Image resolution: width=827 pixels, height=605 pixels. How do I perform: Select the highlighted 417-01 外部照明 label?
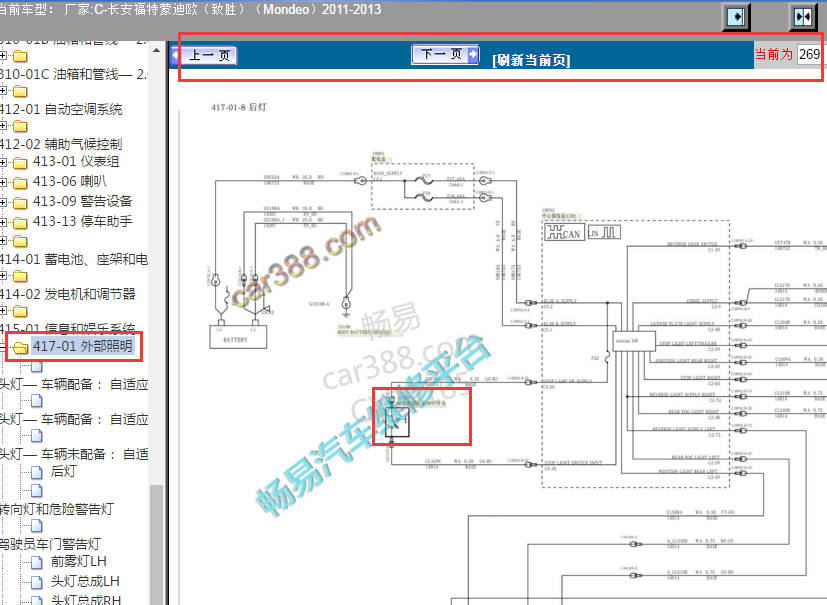[83, 346]
